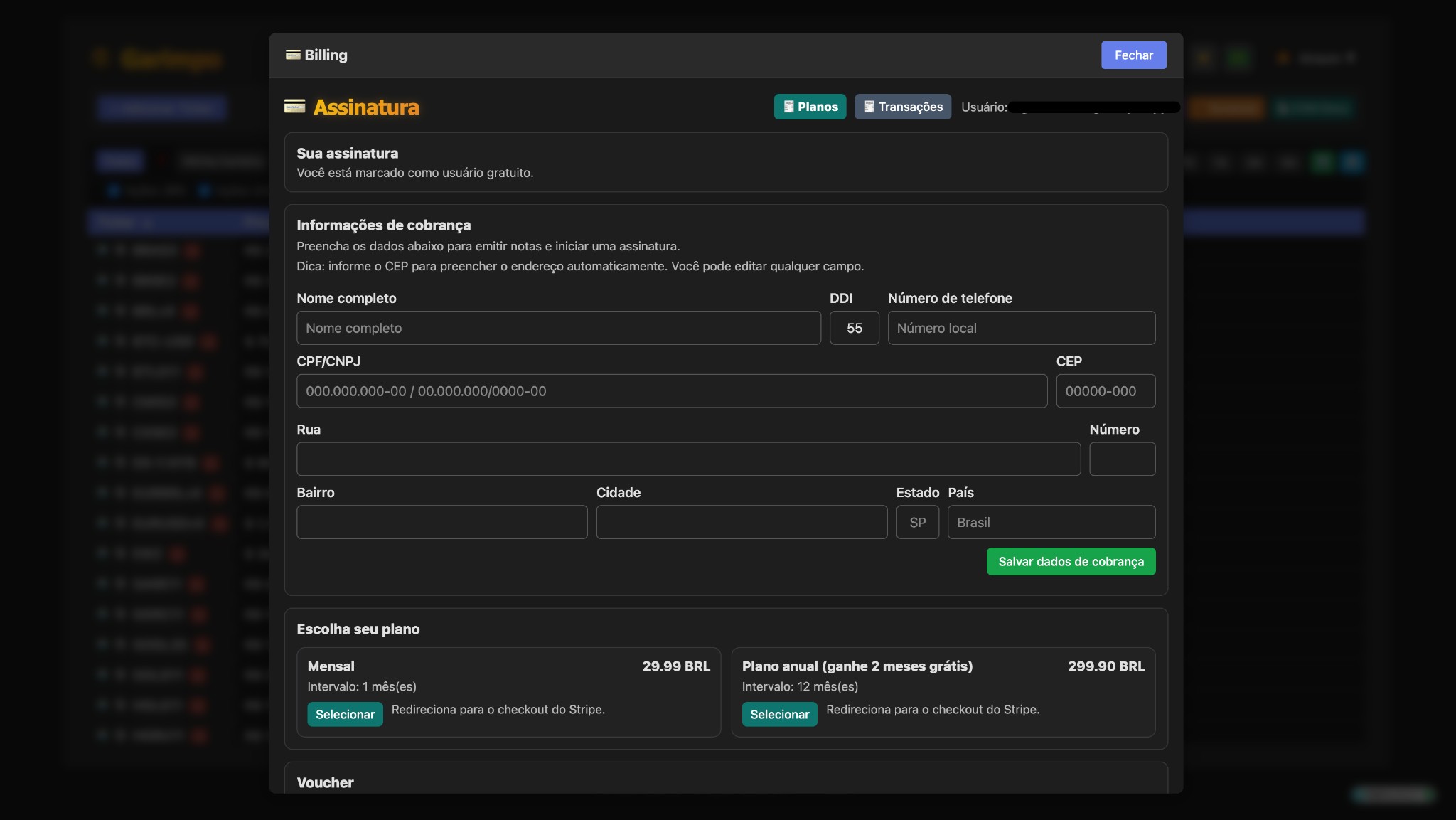
Task: Click the Número de telefone field
Action: (x=1022, y=328)
